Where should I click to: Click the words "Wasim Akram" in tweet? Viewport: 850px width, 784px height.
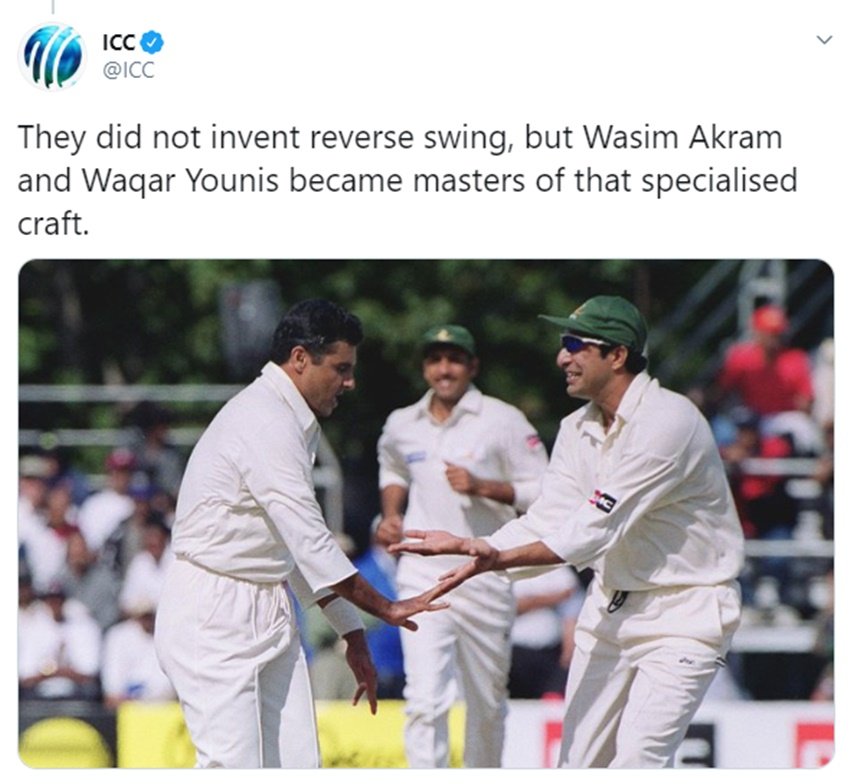682,138
